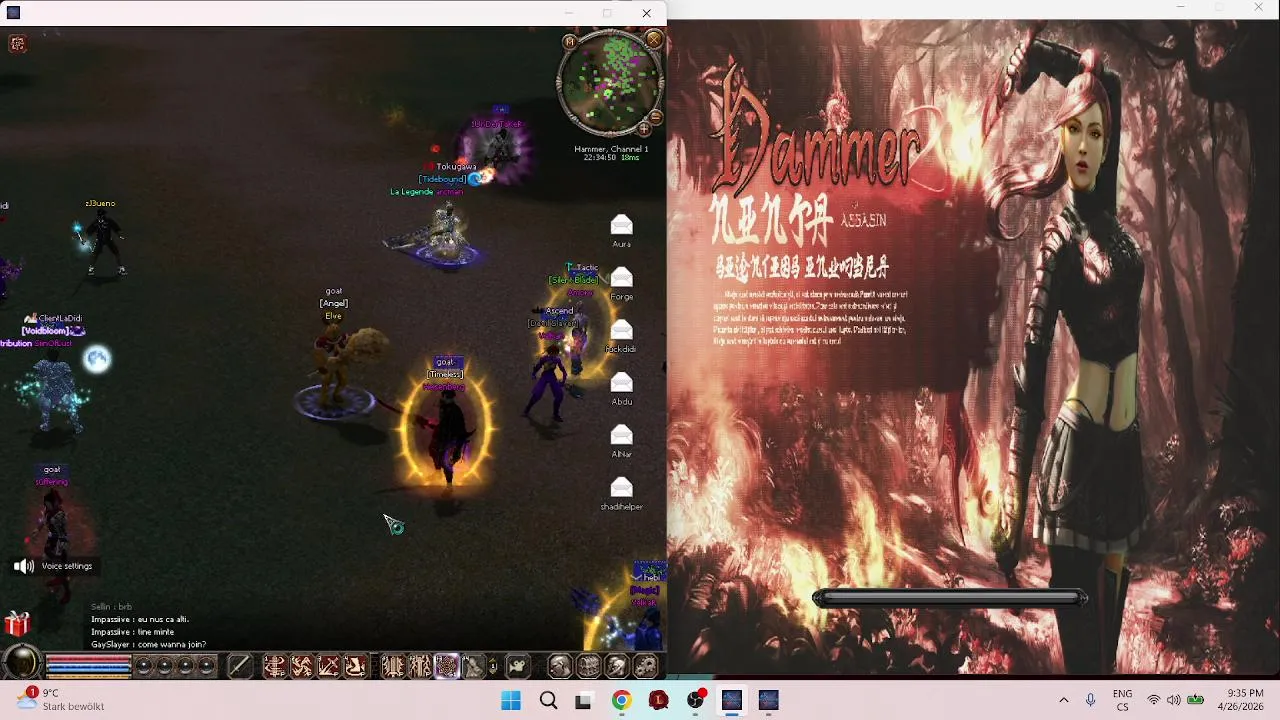Viewport: 1280px width, 720px height.
Task: Open the full map with the M button
Action: [569, 41]
